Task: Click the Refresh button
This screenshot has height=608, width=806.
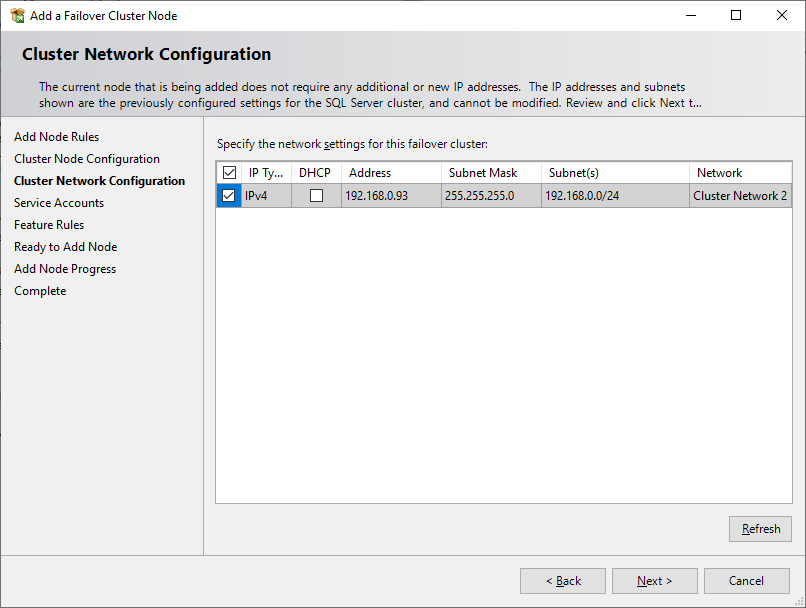Action: pos(760,529)
